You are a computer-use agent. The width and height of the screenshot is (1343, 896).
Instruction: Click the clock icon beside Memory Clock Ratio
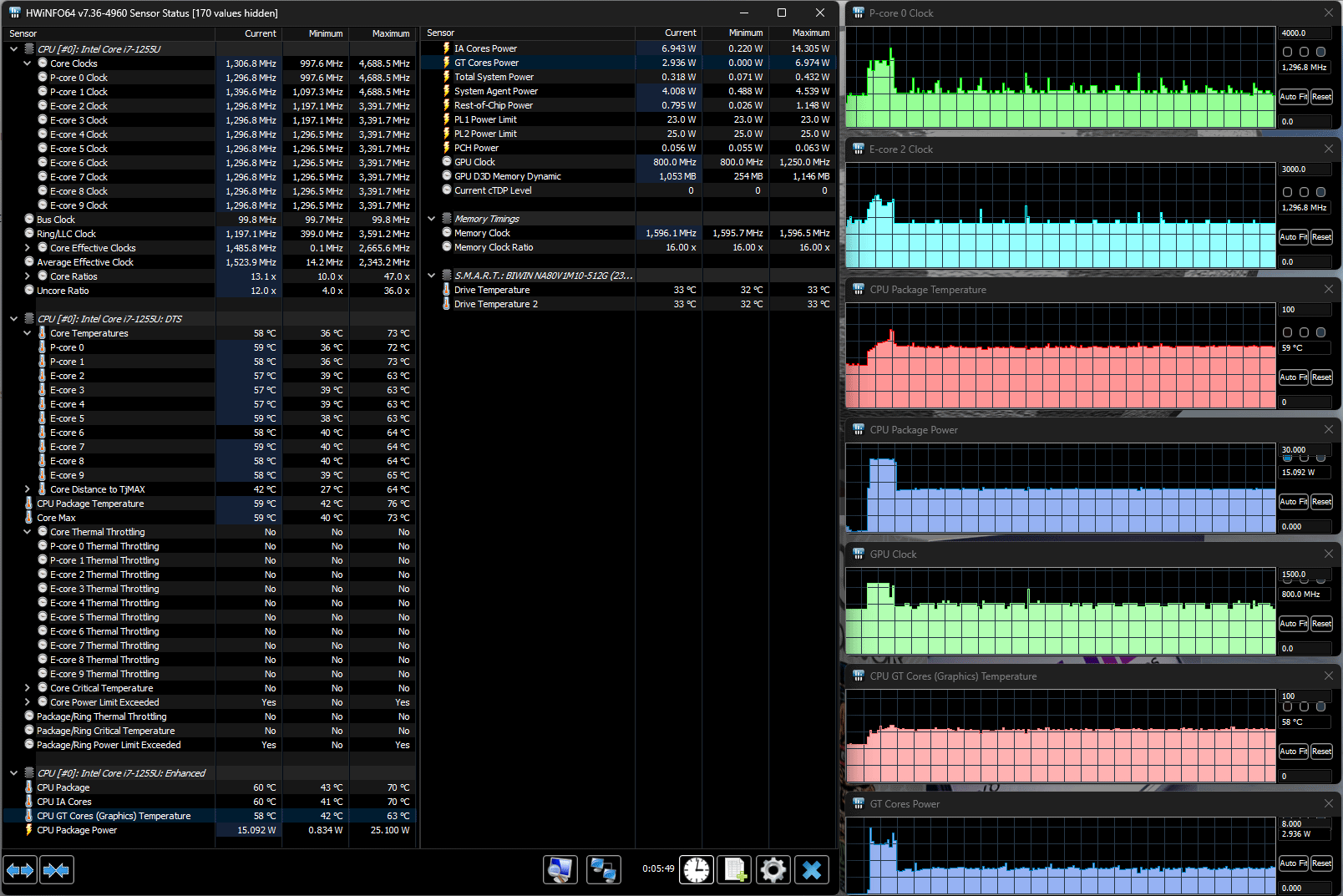(447, 247)
